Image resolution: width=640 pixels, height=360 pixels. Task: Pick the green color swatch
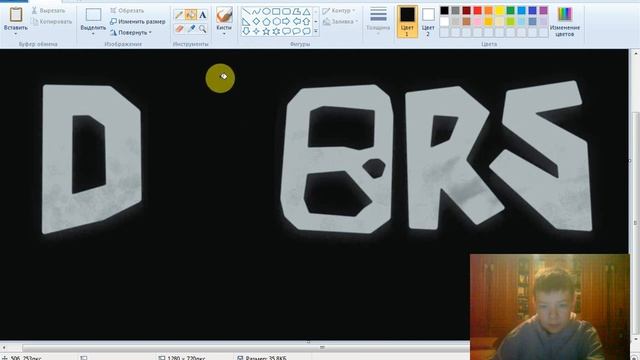(x=511, y=11)
